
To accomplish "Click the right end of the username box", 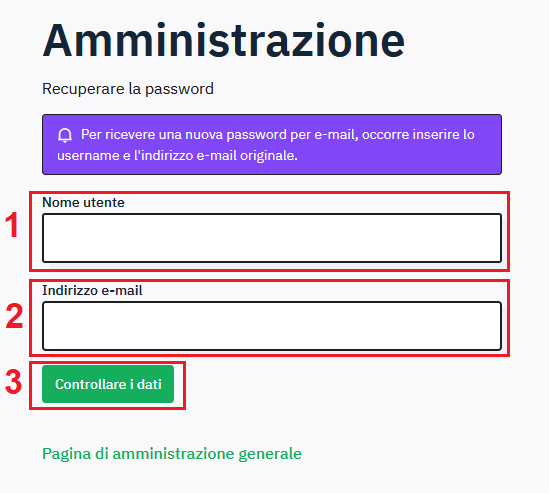I will 490,238.
